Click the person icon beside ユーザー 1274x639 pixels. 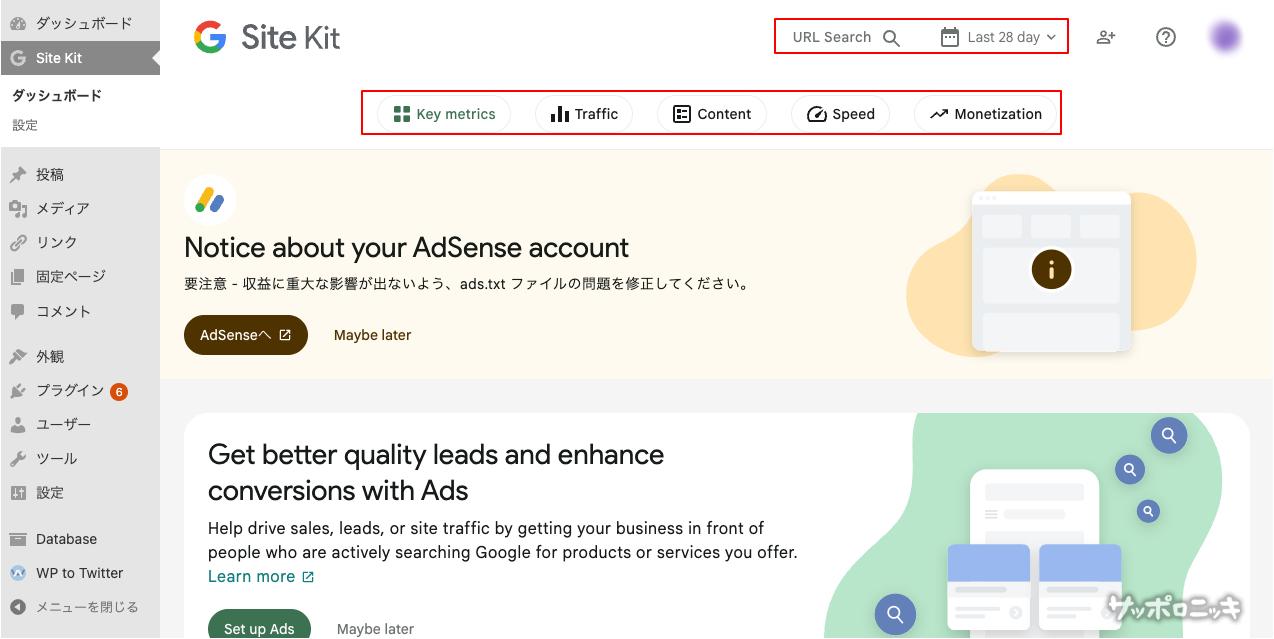coord(18,425)
